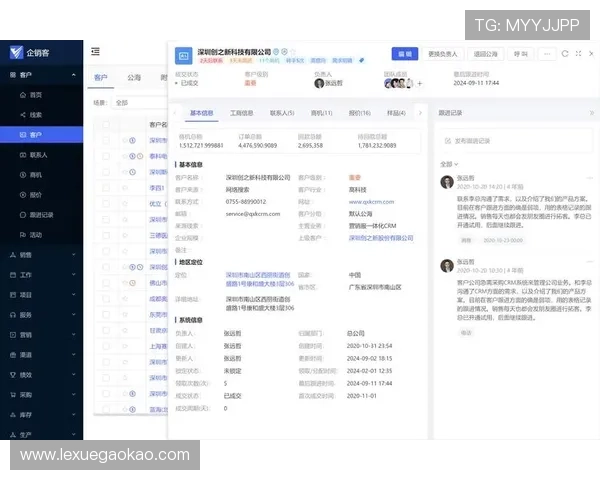Open the www.qxkcrm.com website link
600x480 pixels.
[x=371, y=202]
